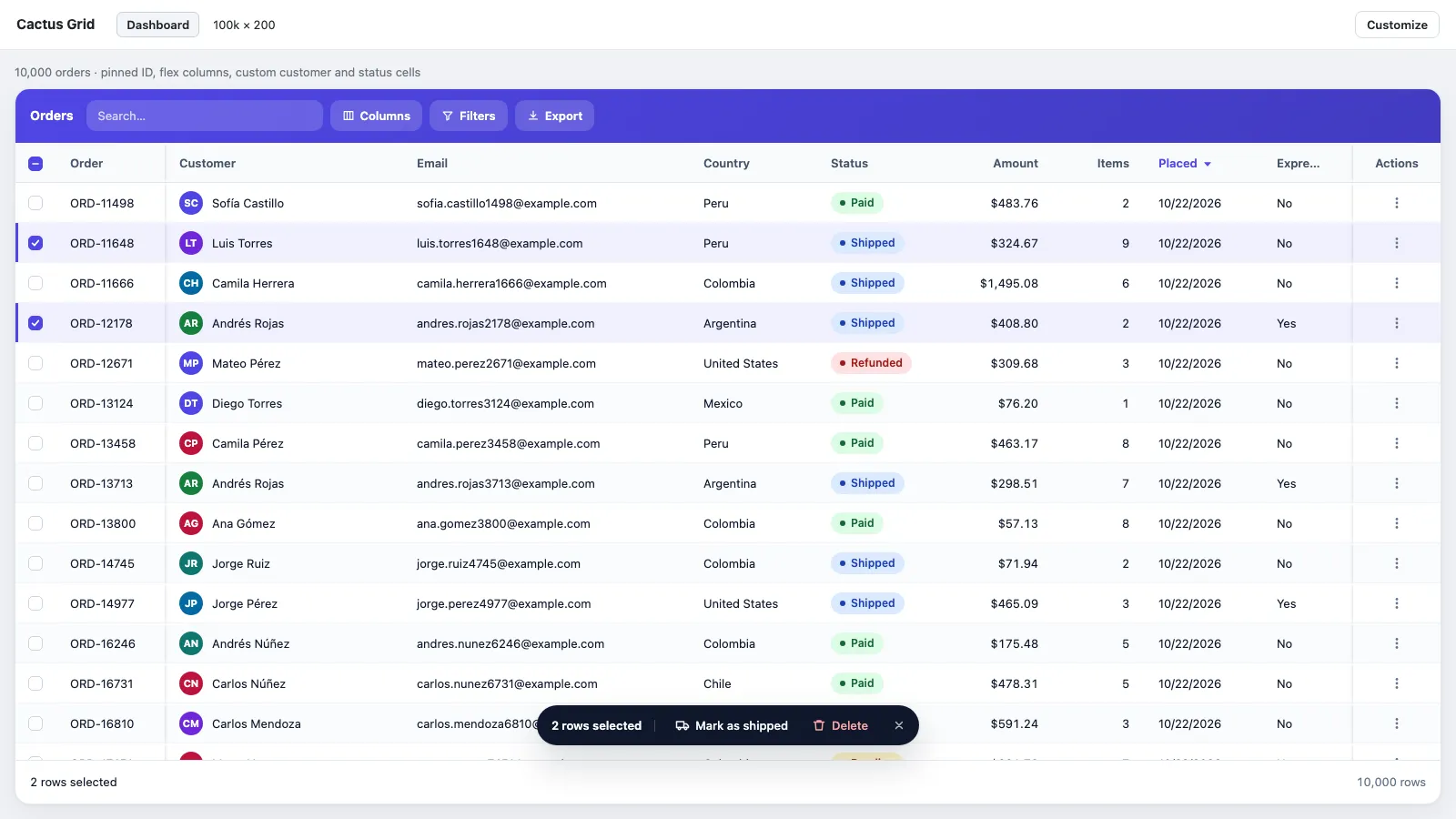Click the Shipped badge for ORD-14977
This screenshot has height=819, width=1456.
[x=867, y=603]
